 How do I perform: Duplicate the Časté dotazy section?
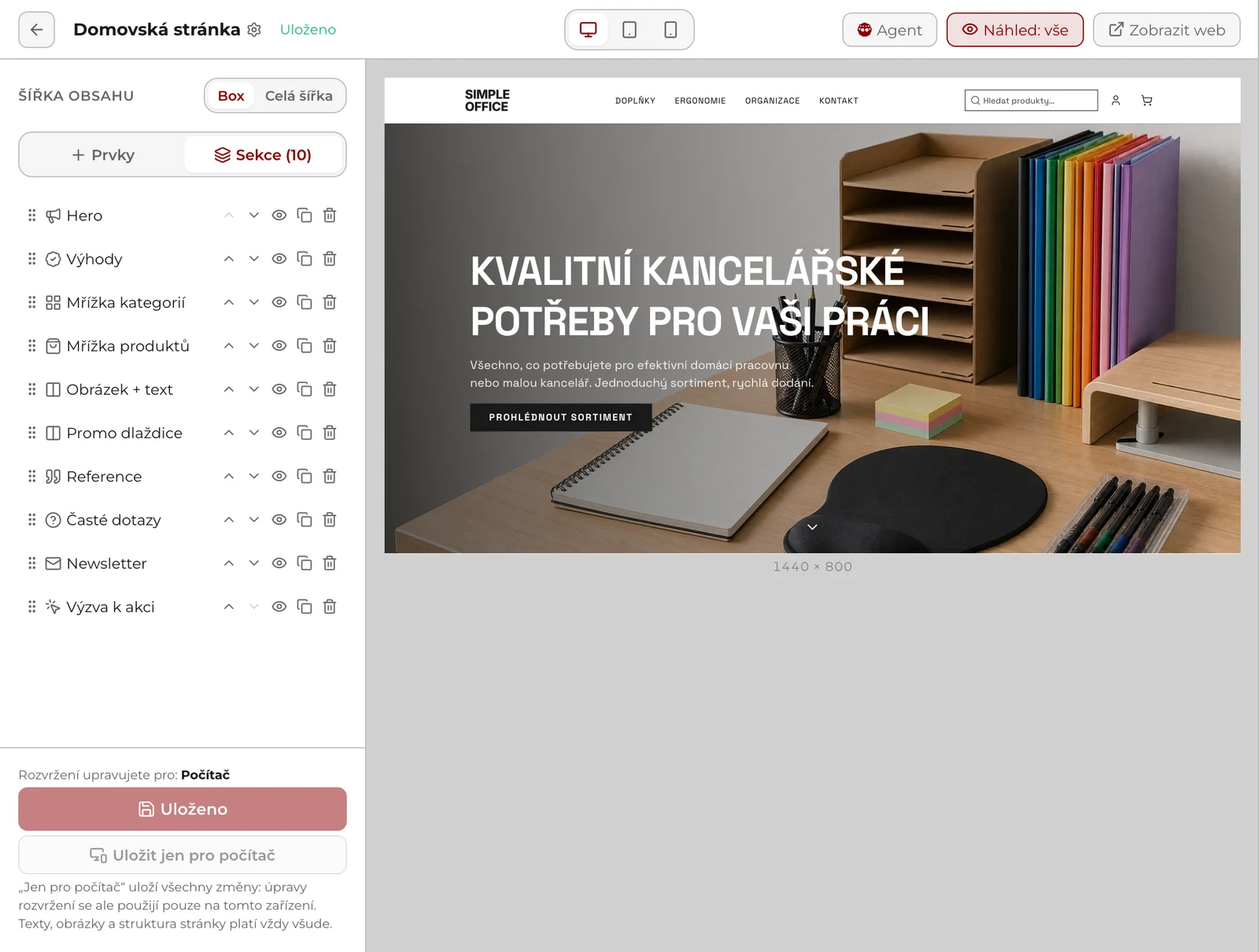(305, 520)
